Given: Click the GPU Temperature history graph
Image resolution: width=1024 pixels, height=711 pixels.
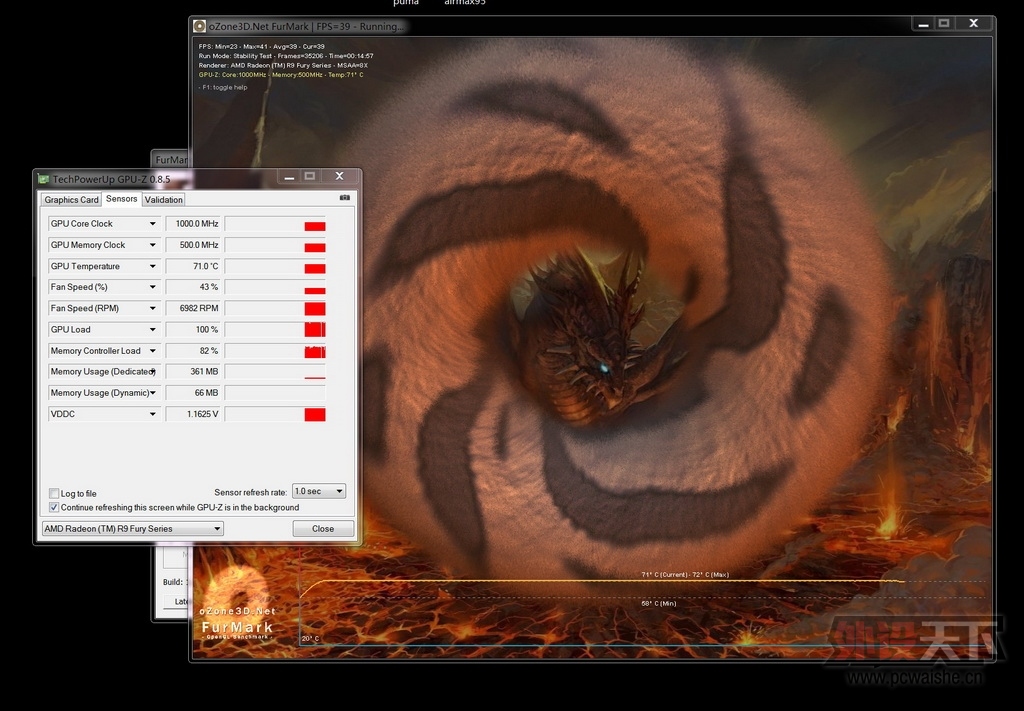Looking at the screenshot, I should (x=275, y=266).
